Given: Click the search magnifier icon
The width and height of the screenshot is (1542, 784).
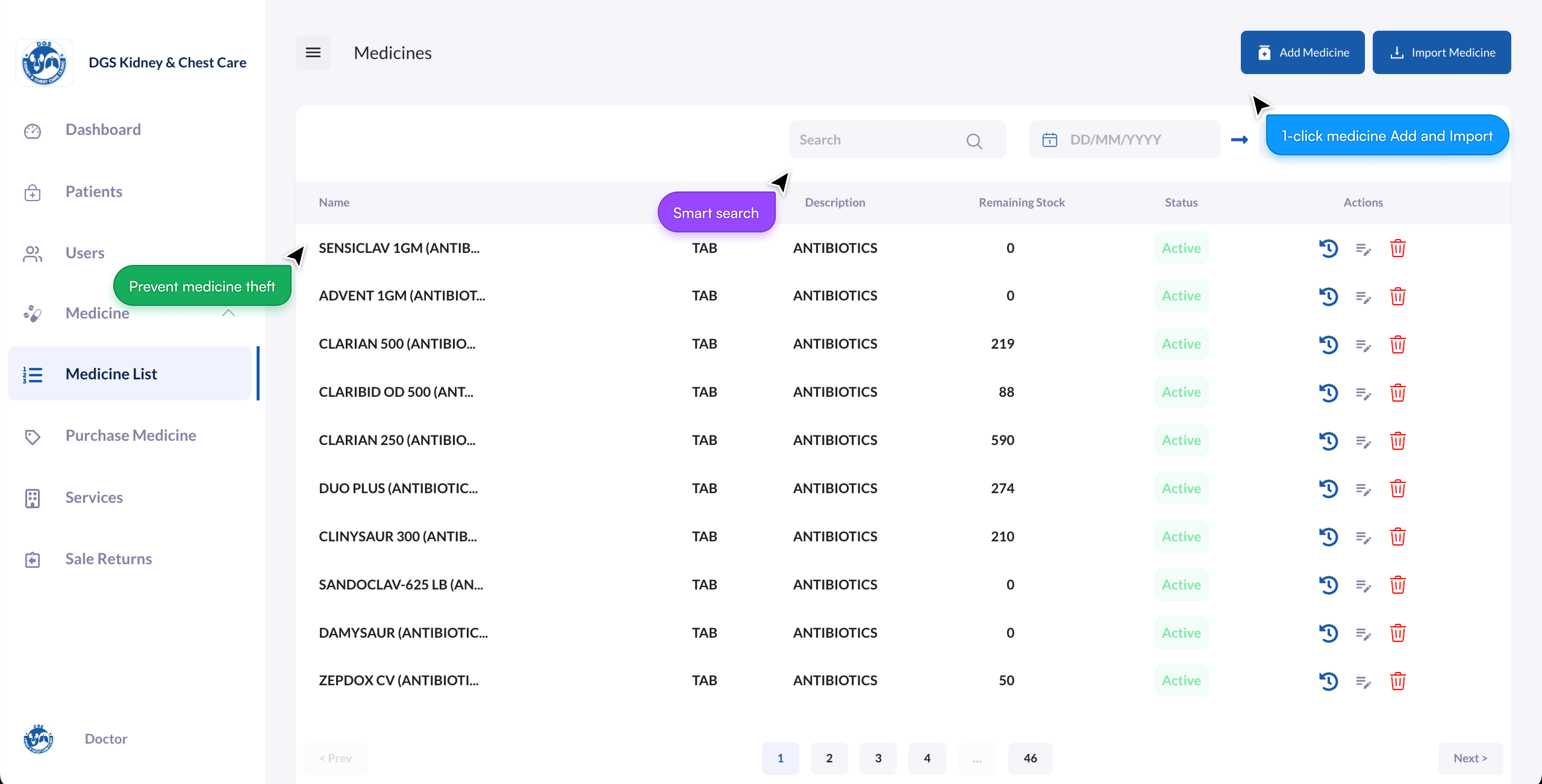Looking at the screenshot, I should [x=974, y=141].
